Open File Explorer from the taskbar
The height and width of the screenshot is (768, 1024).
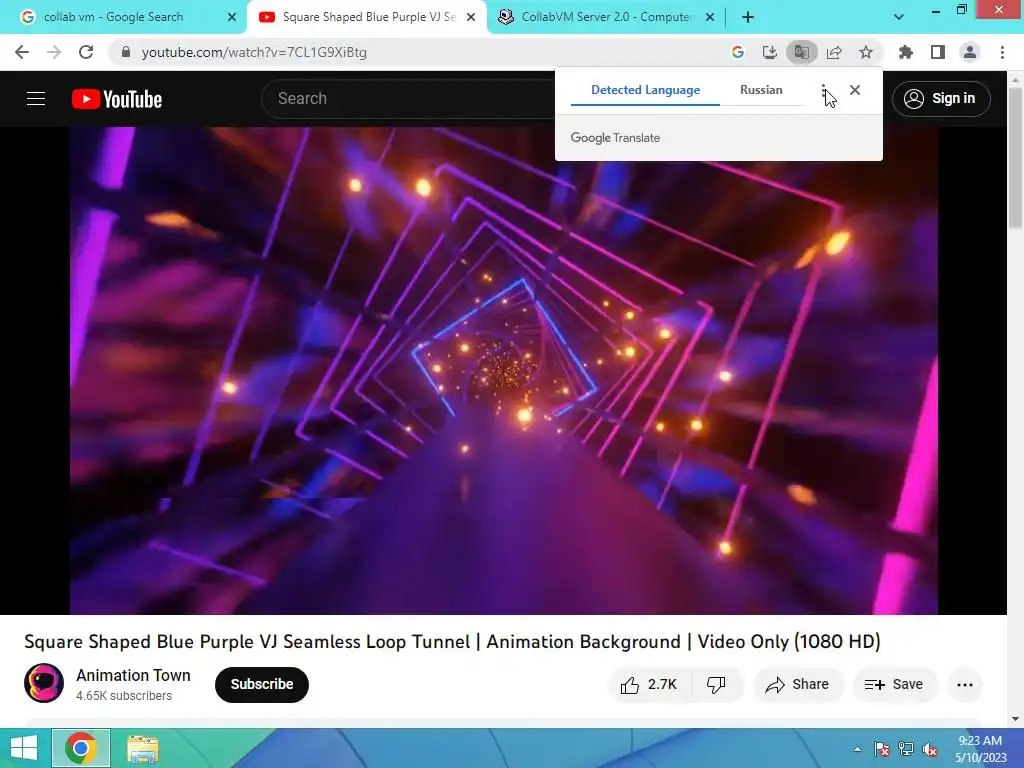142,748
